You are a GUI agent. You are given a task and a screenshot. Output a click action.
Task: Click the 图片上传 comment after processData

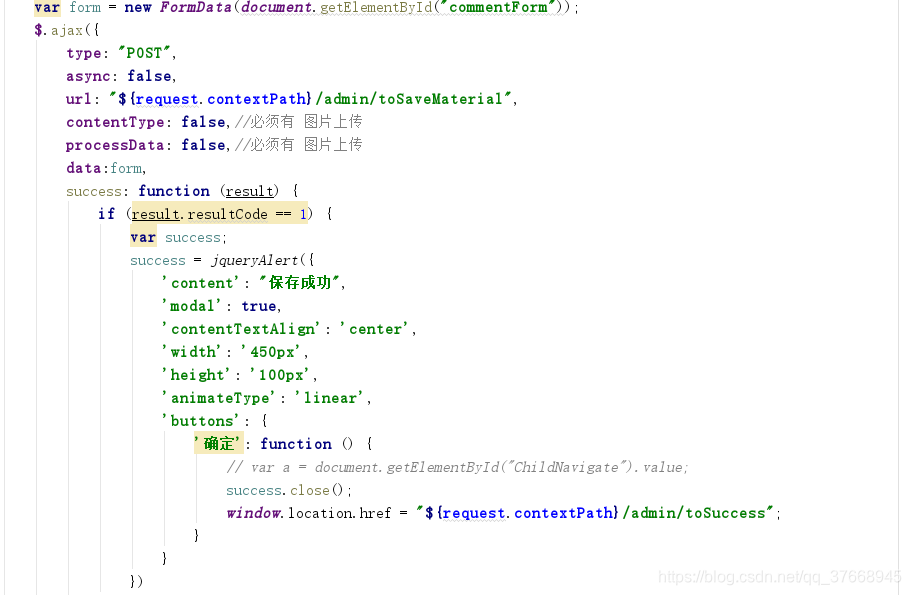tap(333, 144)
